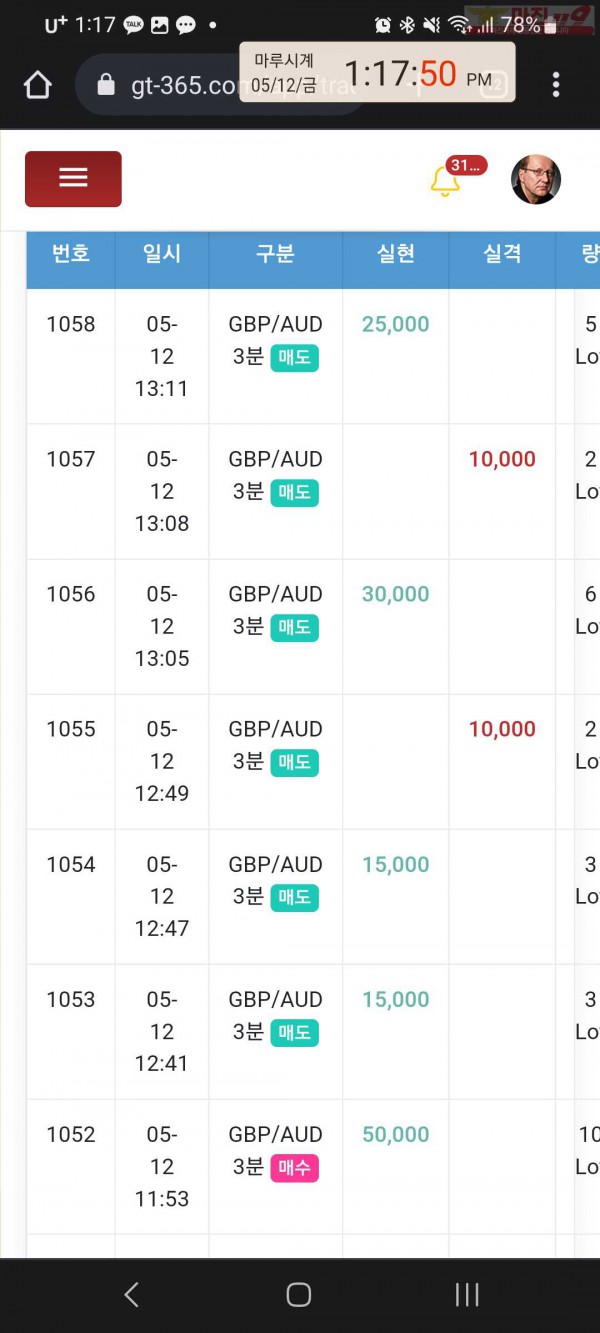600x1333 pixels.
Task: Open notifications bell icon
Action: coord(445,181)
